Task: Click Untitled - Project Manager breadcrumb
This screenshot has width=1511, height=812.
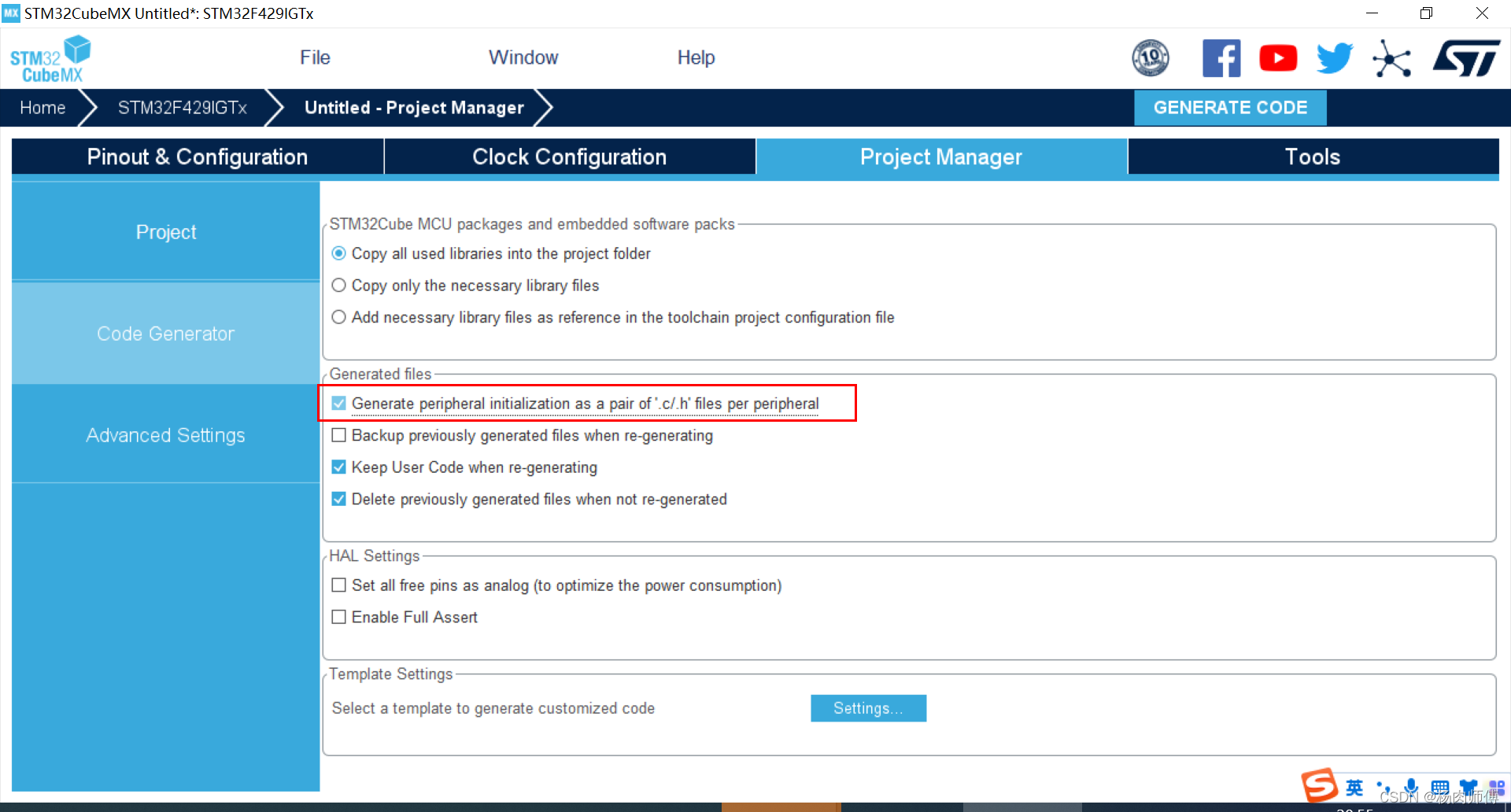Action: 414,108
